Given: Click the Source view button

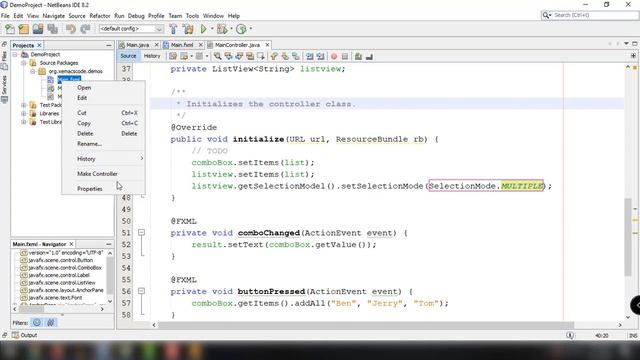Looking at the screenshot, I should coord(128,56).
